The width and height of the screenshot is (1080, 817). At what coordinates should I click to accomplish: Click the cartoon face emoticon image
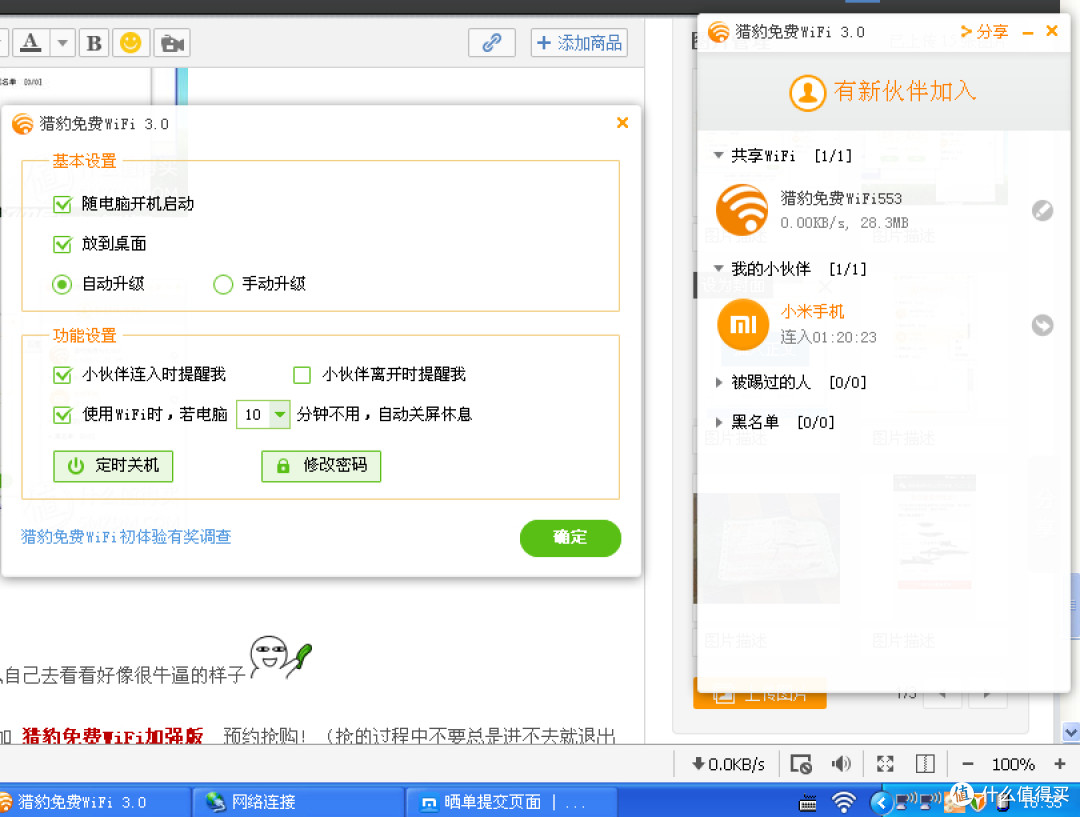pos(281,656)
